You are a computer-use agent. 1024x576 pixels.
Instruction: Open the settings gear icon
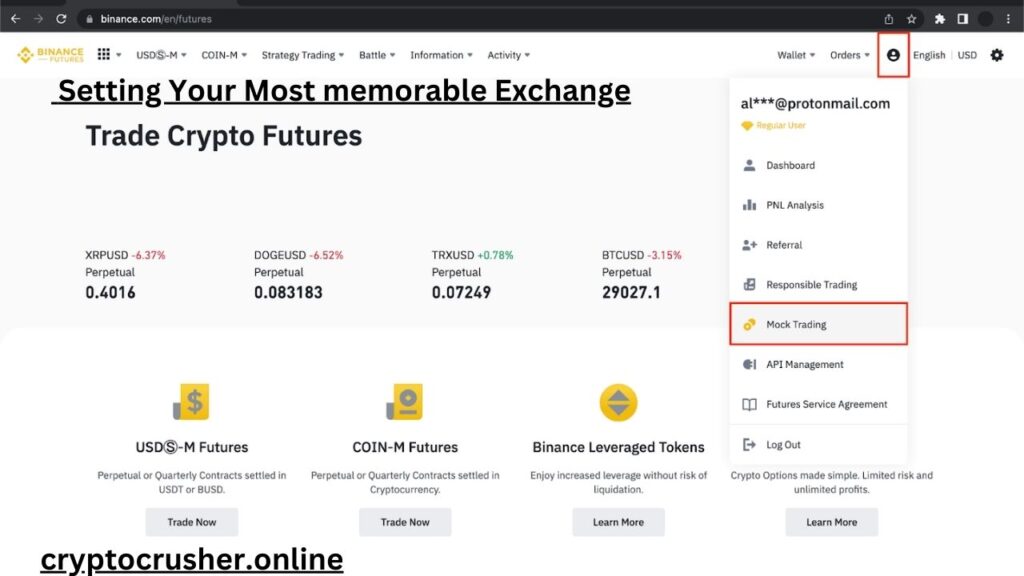point(997,55)
